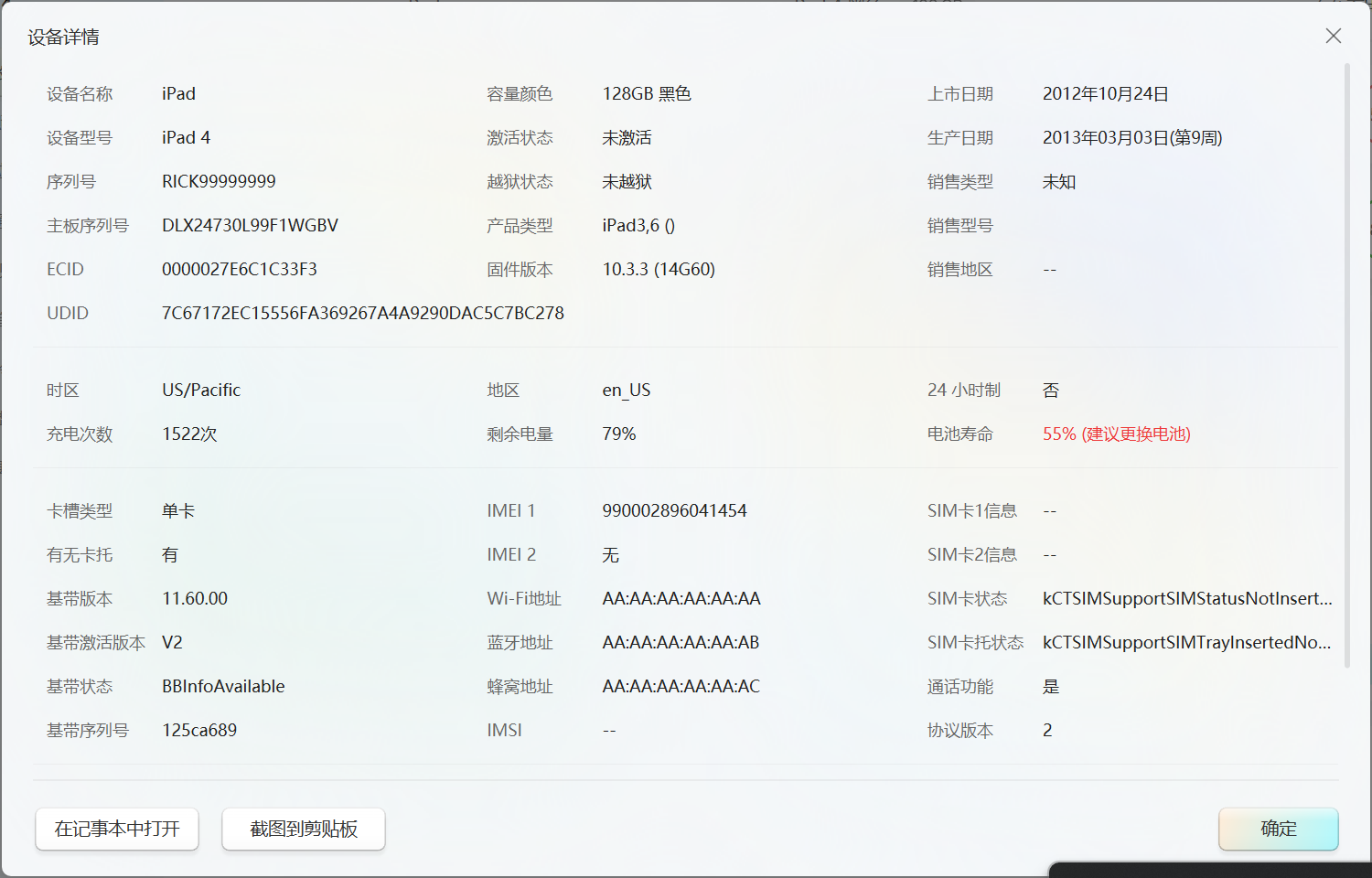Click 截图到剪贴板 screenshot button
Screen dimensions: 1372x878
(x=304, y=829)
